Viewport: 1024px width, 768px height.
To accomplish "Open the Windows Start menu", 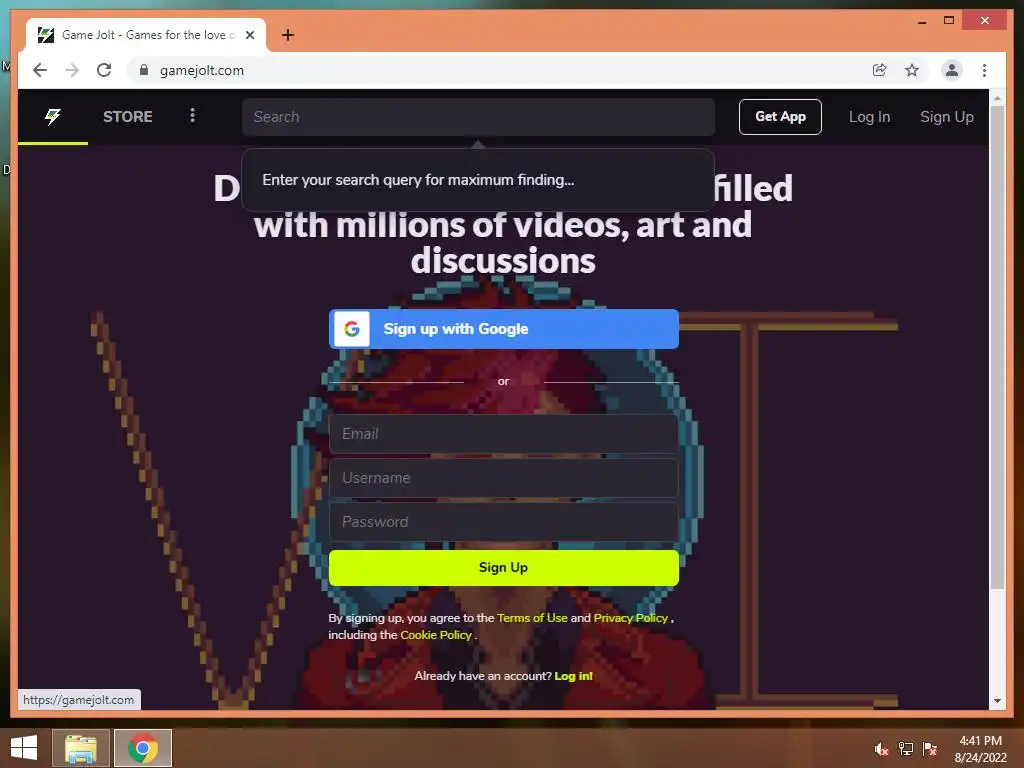I will point(24,748).
